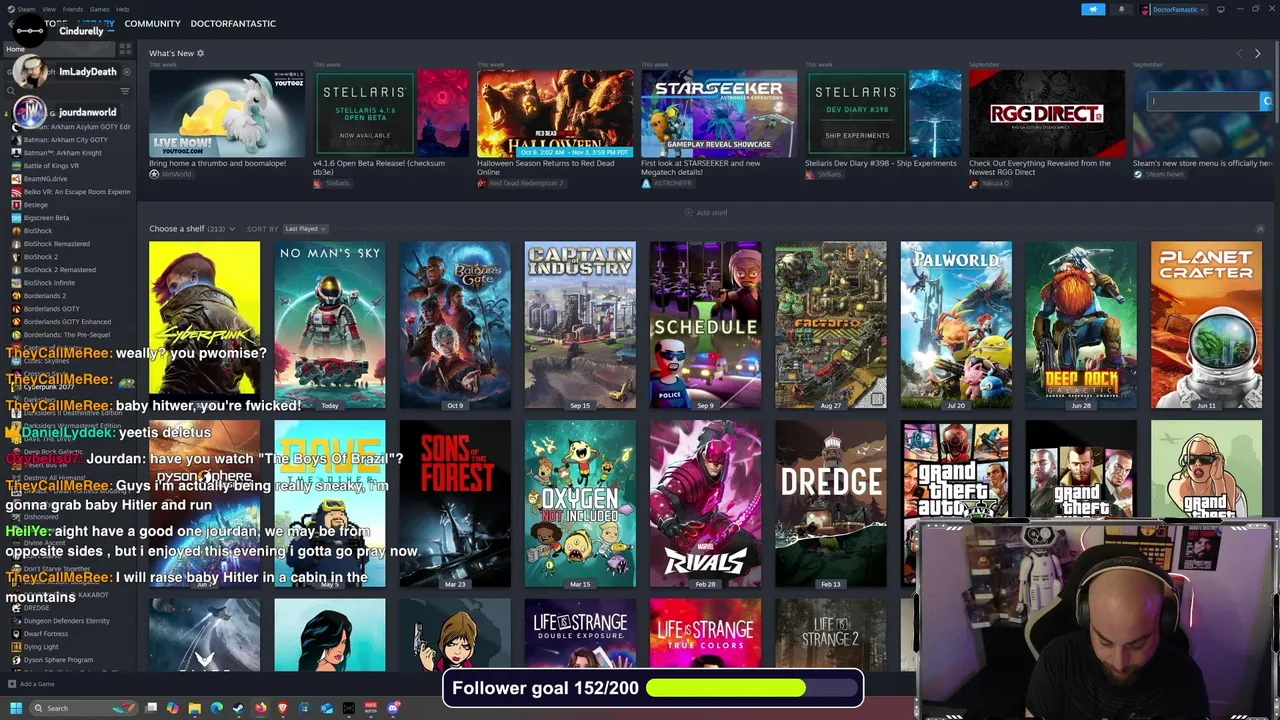The height and width of the screenshot is (720, 1280).
Task: Select the Factorio game cover
Action: click(831, 325)
